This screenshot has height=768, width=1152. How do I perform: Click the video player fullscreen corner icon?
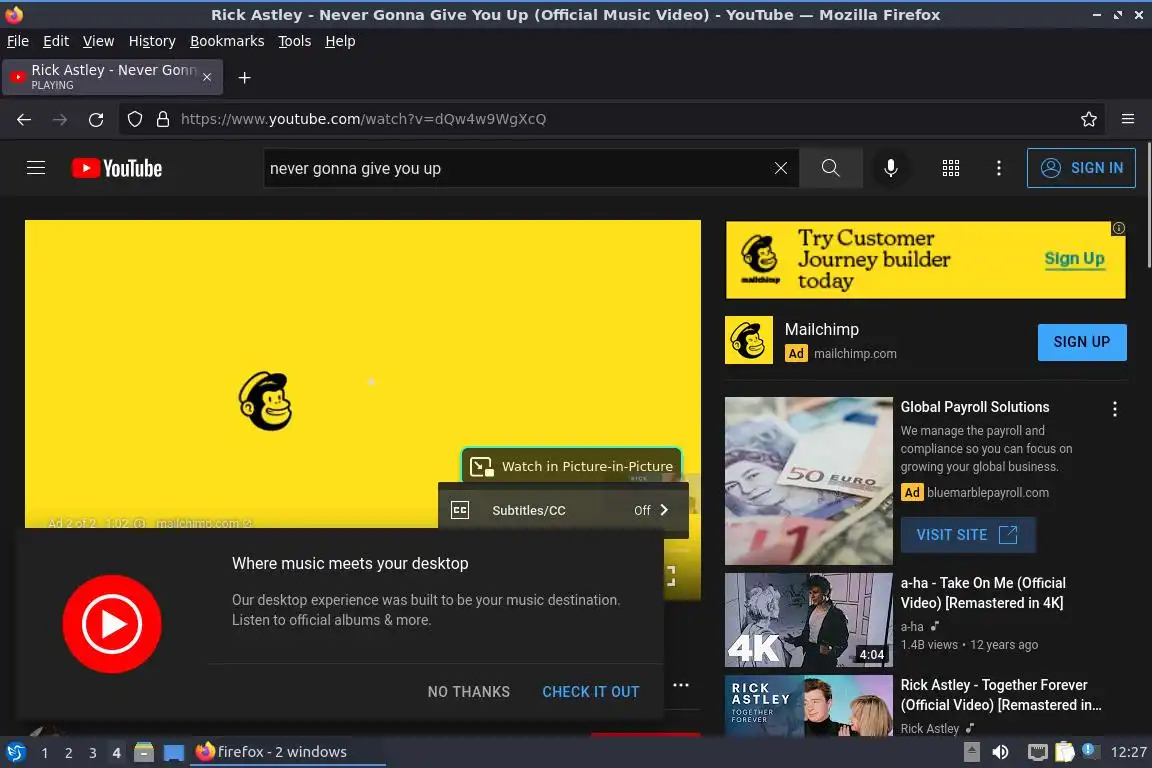pyautogui.click(x=670, y=575)
